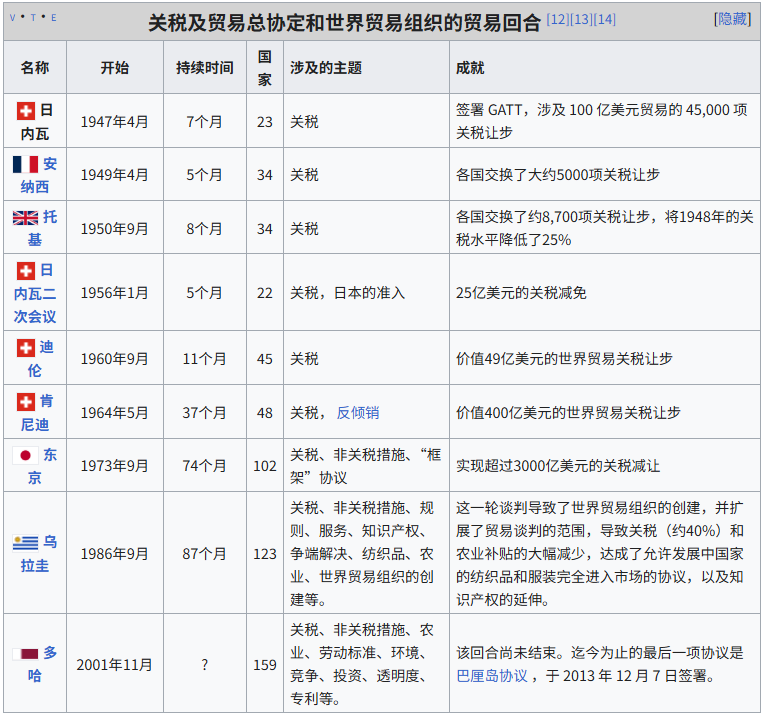Image resolution: width=763 pixels, height=715 pixels.
Task: Open template view via V link
Action: (13, 19)
